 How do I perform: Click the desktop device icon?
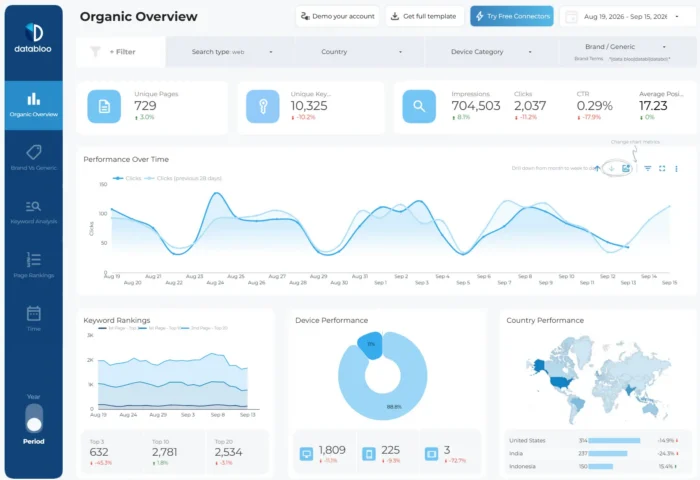pyautogui.click(x=306, y=454)
